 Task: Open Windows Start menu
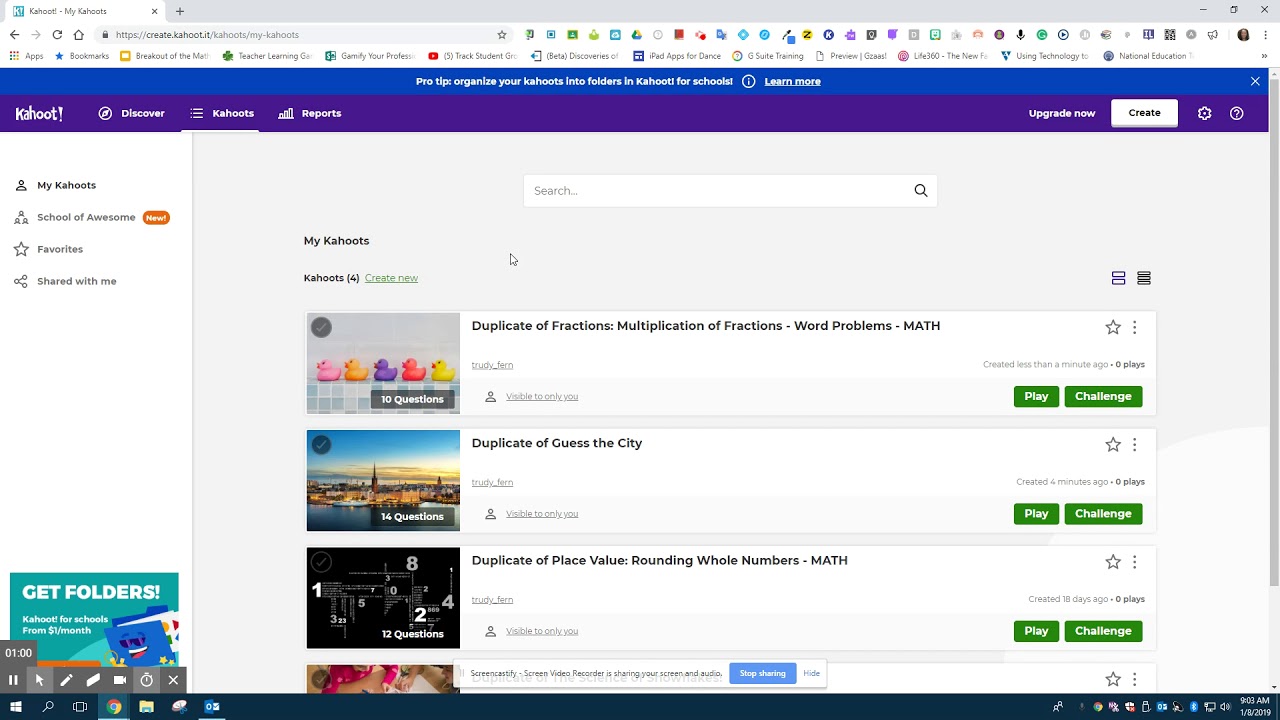[x=15, y=707]
